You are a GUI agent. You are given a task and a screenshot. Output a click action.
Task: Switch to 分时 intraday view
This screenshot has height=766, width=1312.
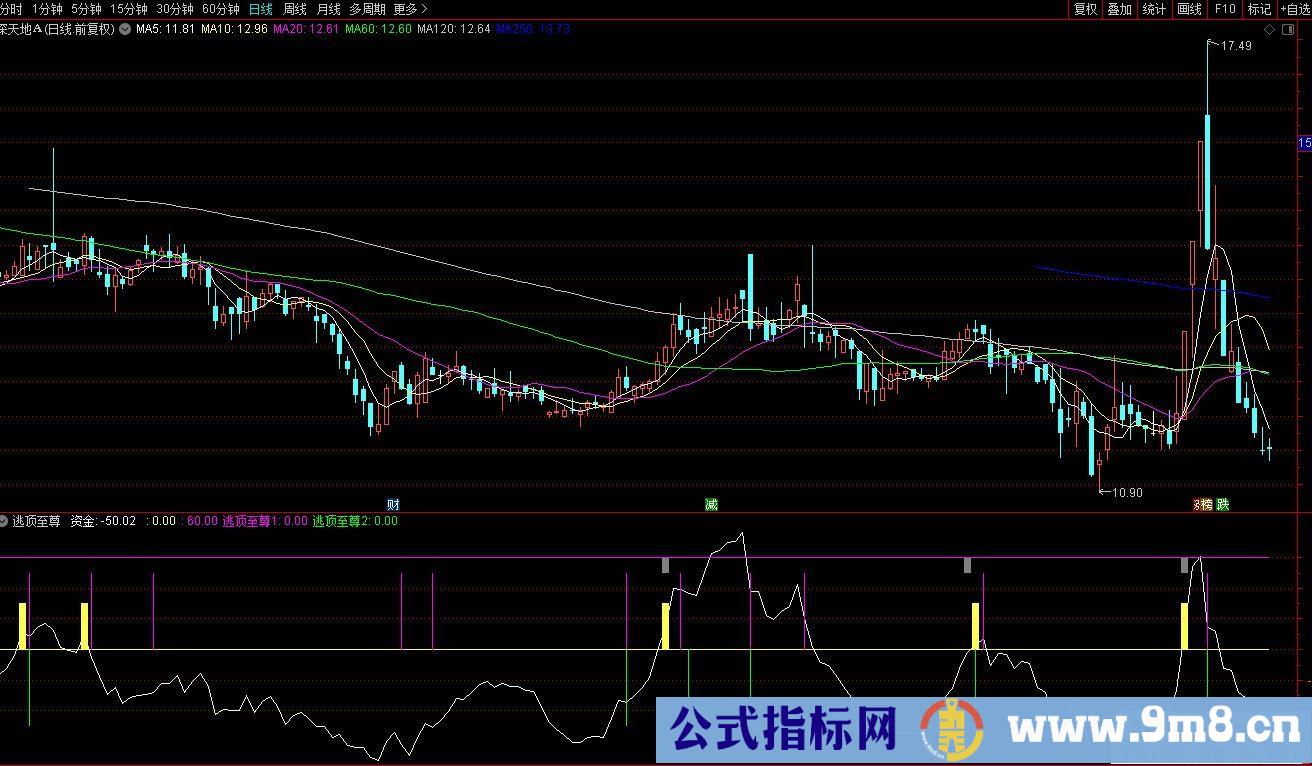pos(11,9)
